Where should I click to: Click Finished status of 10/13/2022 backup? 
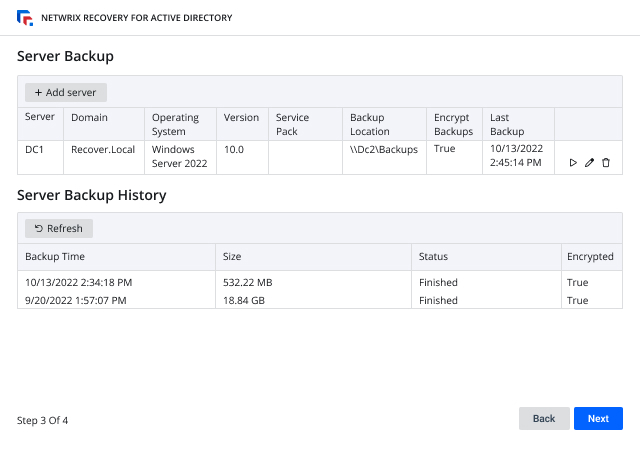point(438,283)
